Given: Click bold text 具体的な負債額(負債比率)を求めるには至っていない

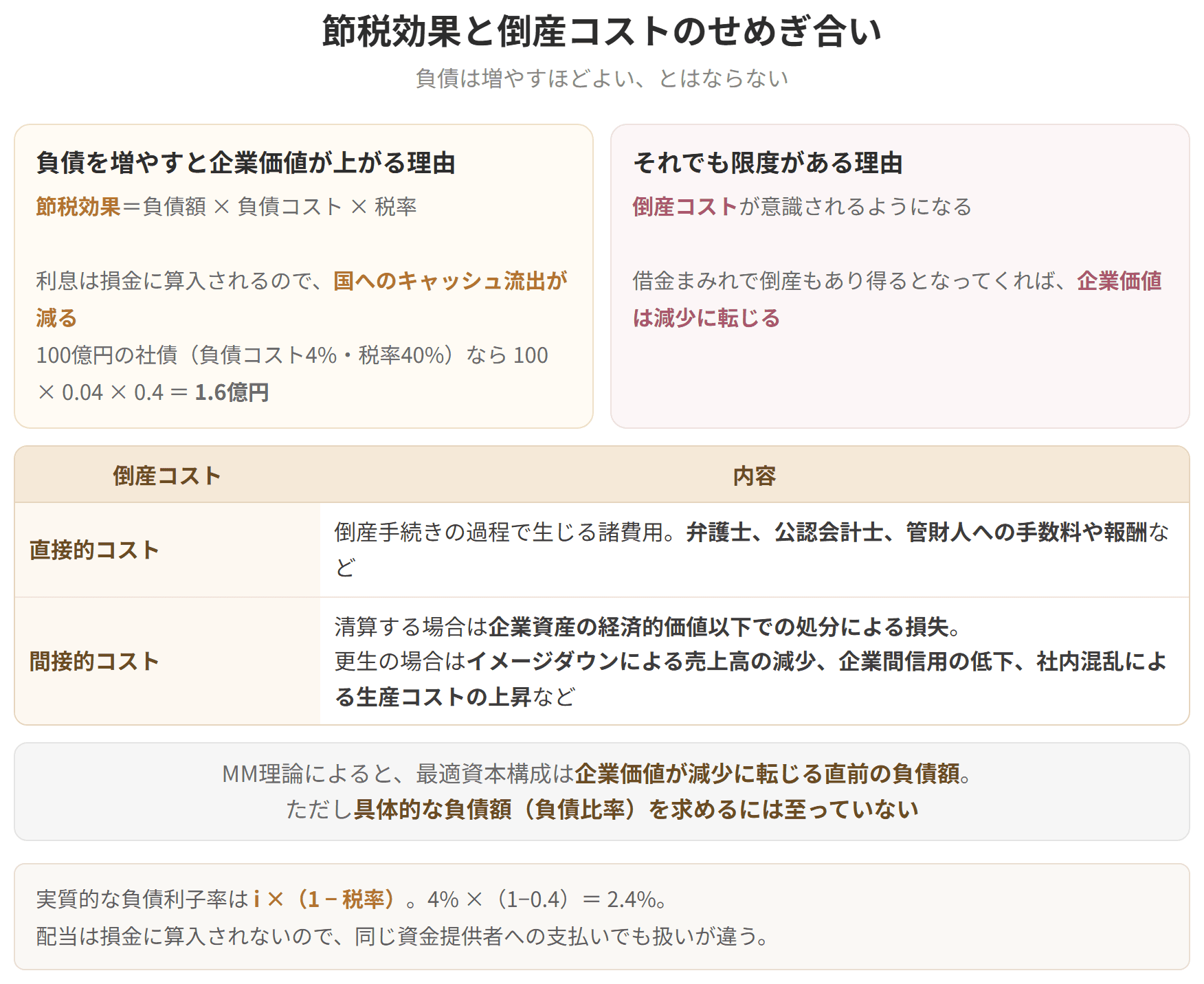Looking at the screenshot, I should pyautogui.click(x=636, y=809).
